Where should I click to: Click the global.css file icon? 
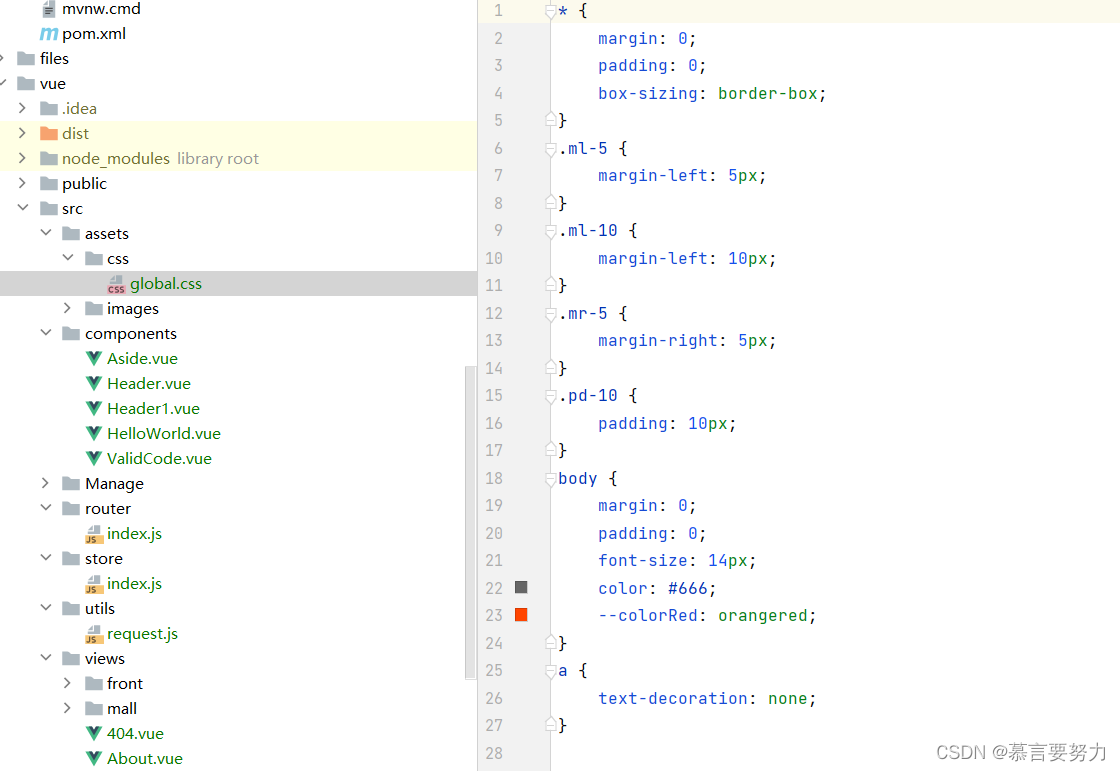(x=116, y=284)
